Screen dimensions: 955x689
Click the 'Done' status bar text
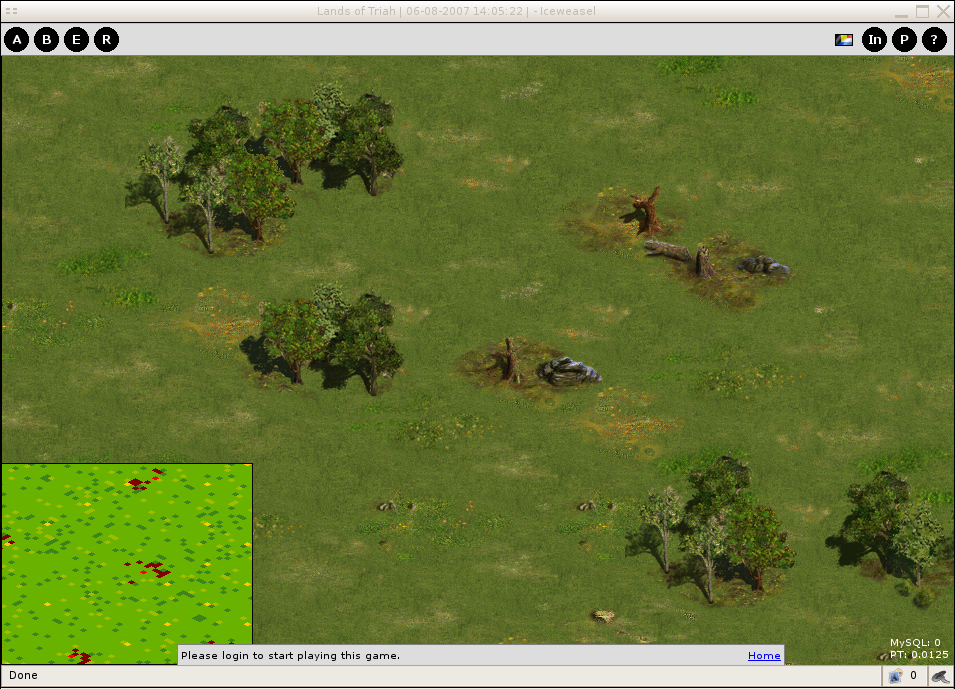pyautogui.click(x=23, y=675)
